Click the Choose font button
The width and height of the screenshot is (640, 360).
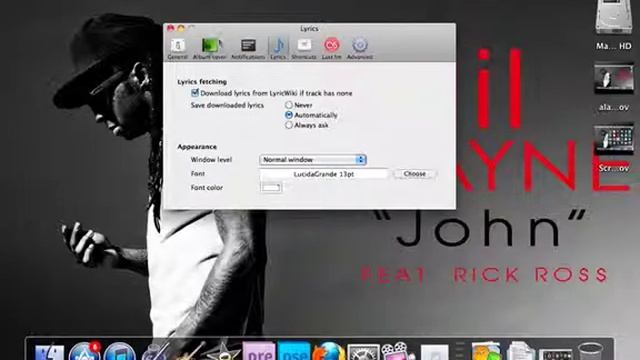(415, 174)
